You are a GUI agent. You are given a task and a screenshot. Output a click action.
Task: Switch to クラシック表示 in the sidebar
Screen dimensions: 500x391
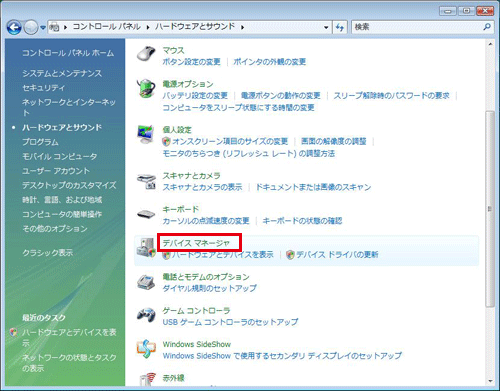[x=48, y=253]
